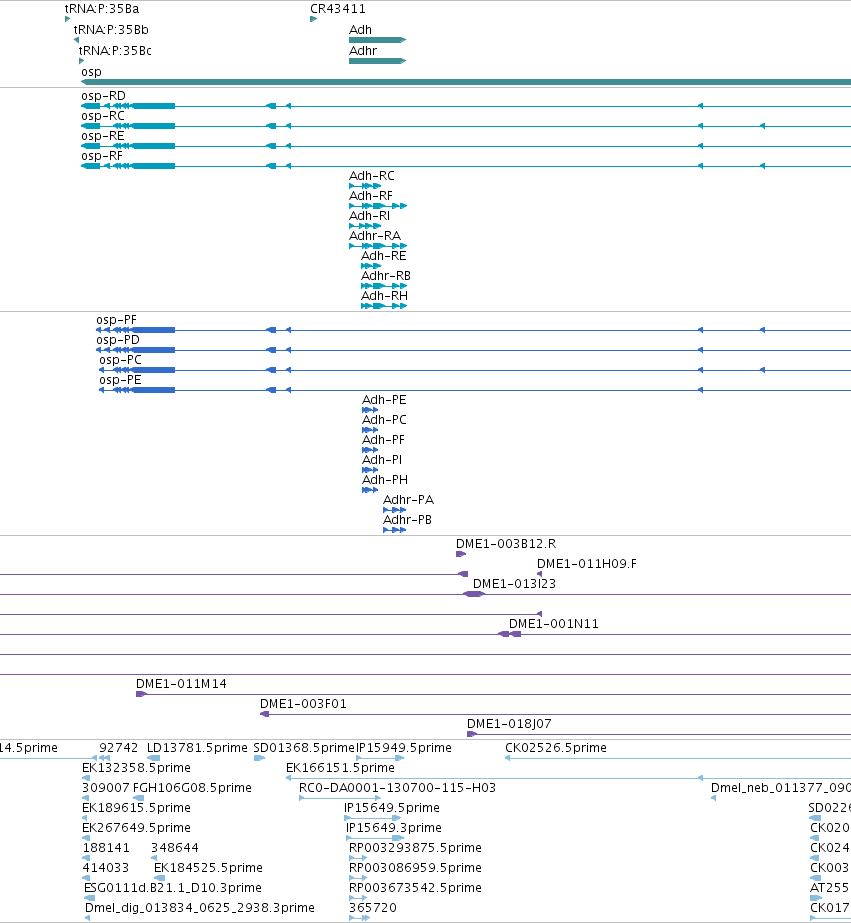Select the Adh-PE protein feature
This screenshot has height=923, width=851.
coord(370,410)
